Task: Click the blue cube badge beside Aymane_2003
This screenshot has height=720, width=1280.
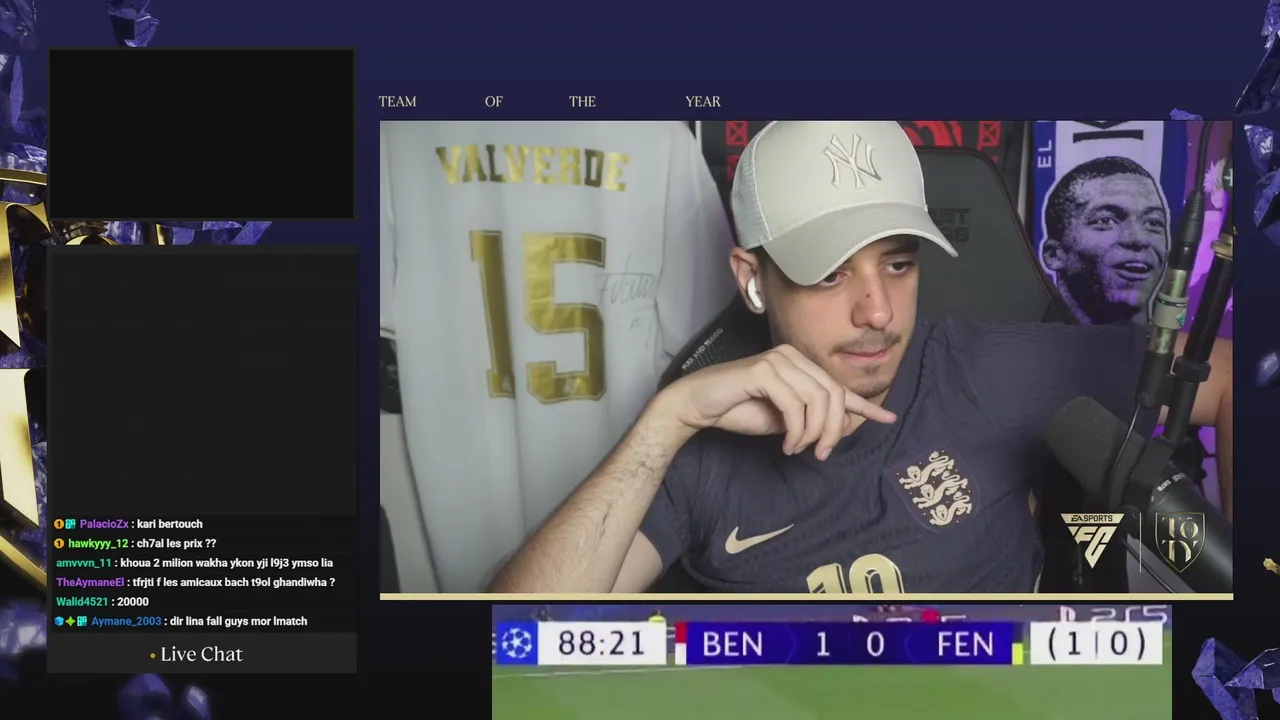Action: 59,621
